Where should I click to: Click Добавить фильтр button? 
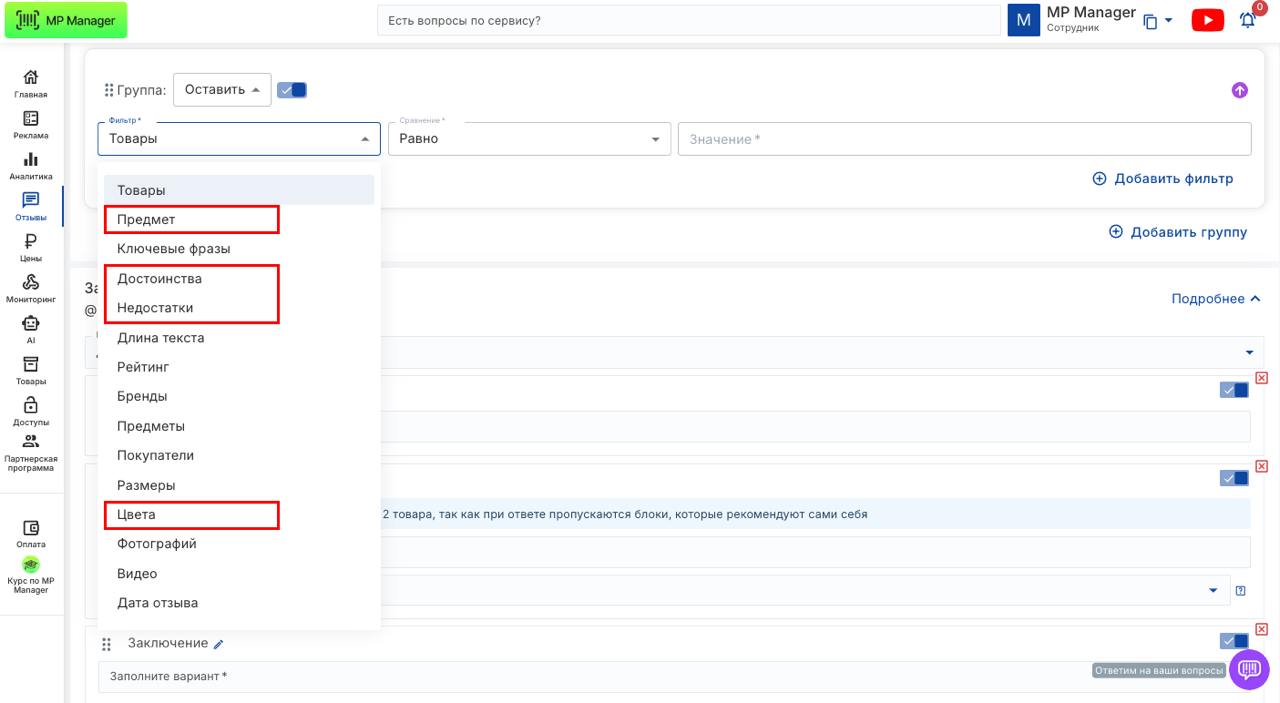1162,179
